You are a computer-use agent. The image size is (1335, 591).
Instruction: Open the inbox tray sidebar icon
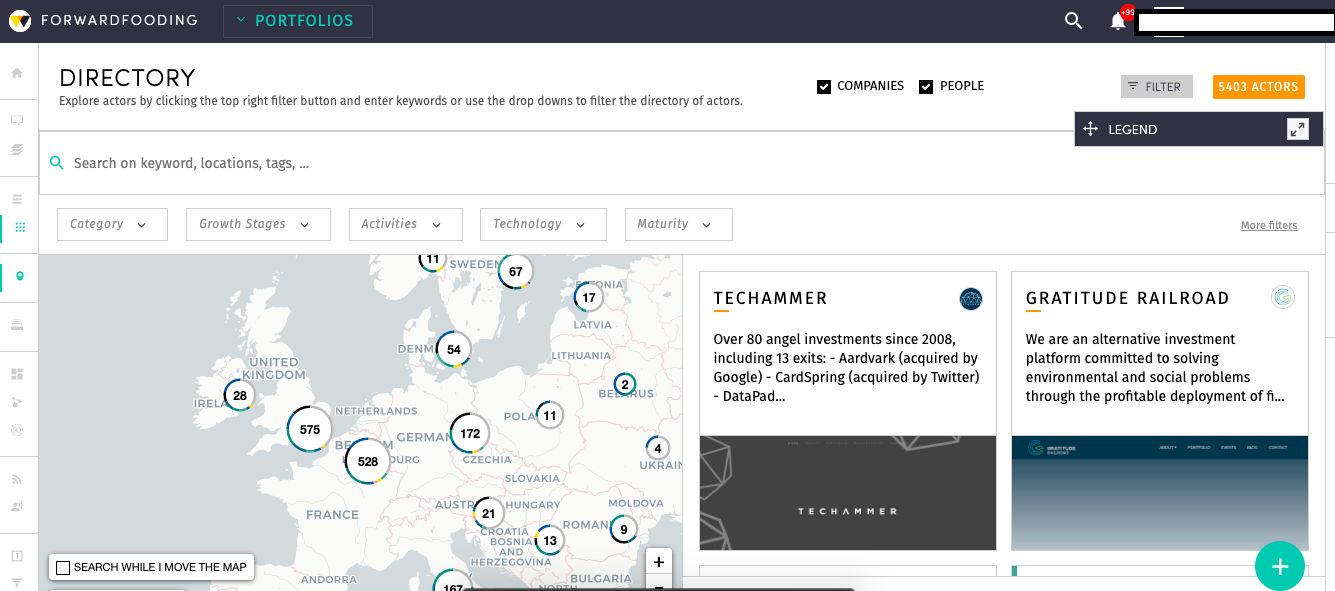(17, 325)
